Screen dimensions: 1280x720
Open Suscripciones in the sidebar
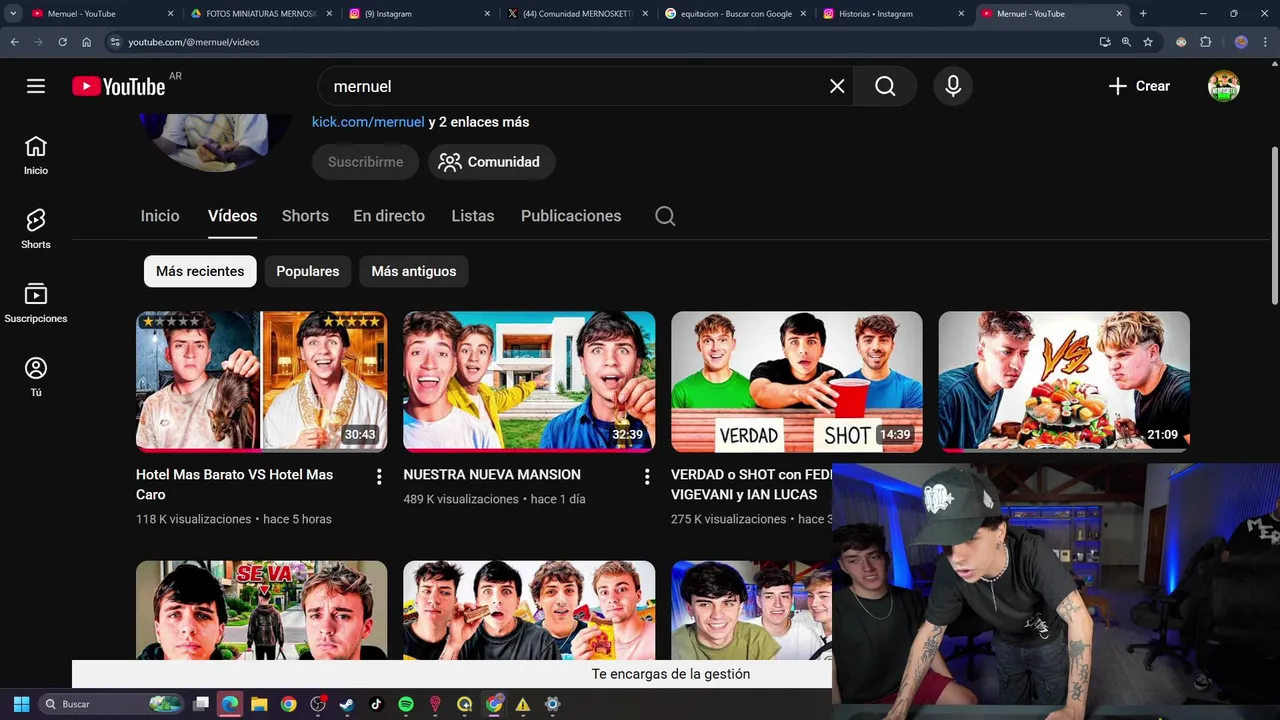click(36, 303)
